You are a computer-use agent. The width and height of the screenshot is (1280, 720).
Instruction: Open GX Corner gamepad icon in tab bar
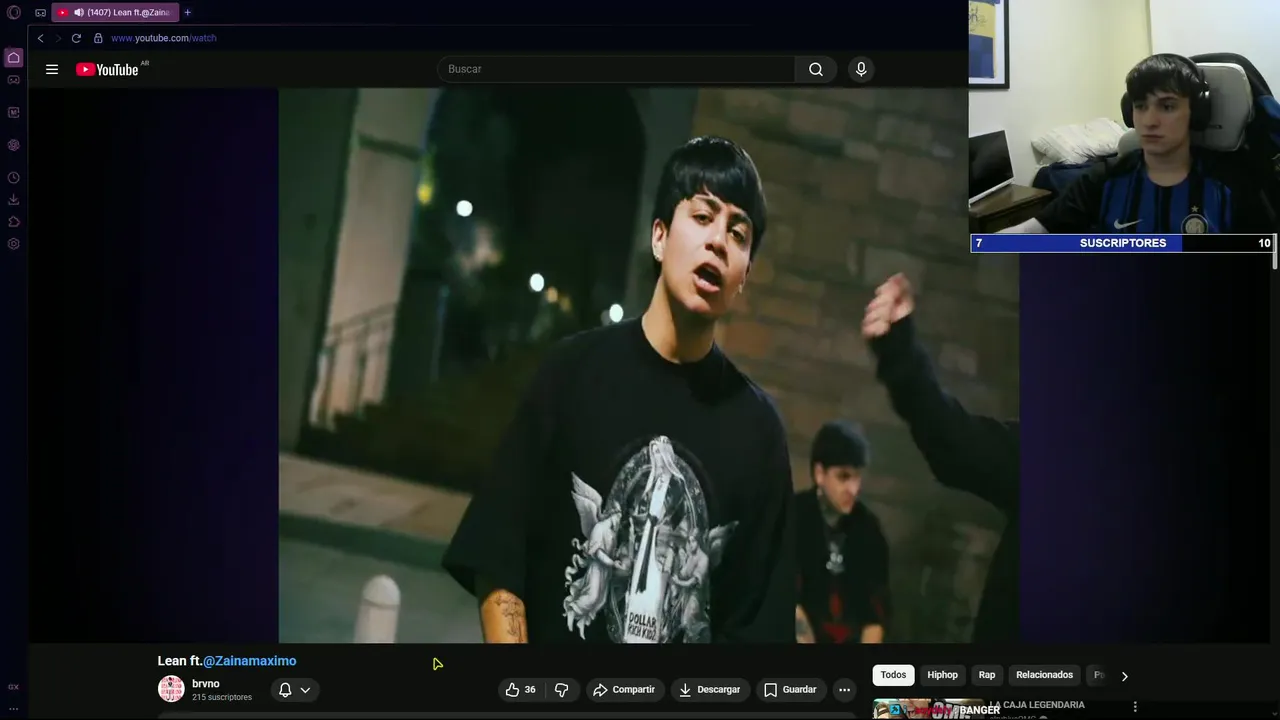tap(40, 13)
